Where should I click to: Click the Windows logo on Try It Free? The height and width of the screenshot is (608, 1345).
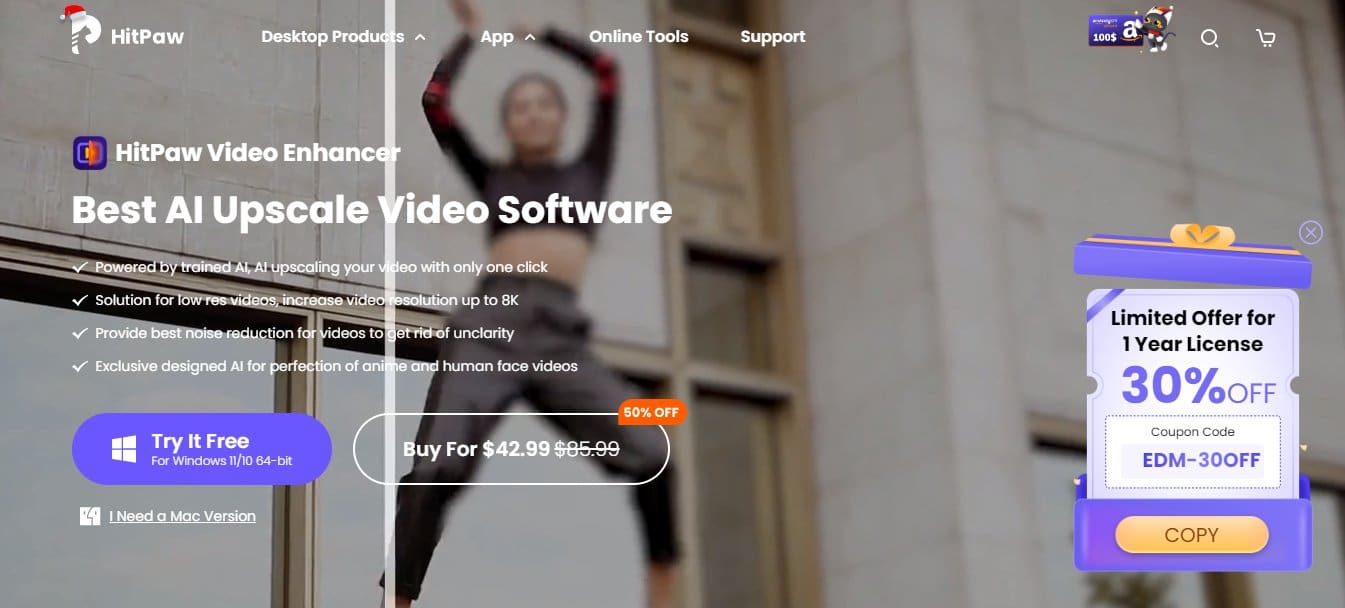pyautogui.click(x=124, y=449)
